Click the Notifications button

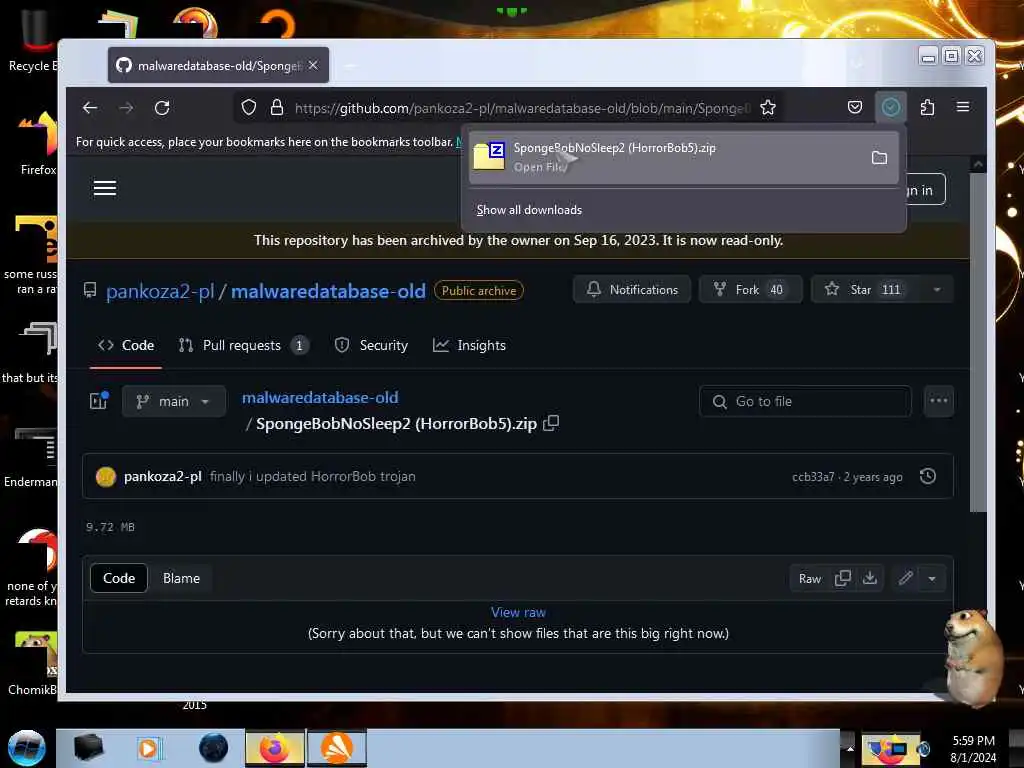tap(632, 289)
